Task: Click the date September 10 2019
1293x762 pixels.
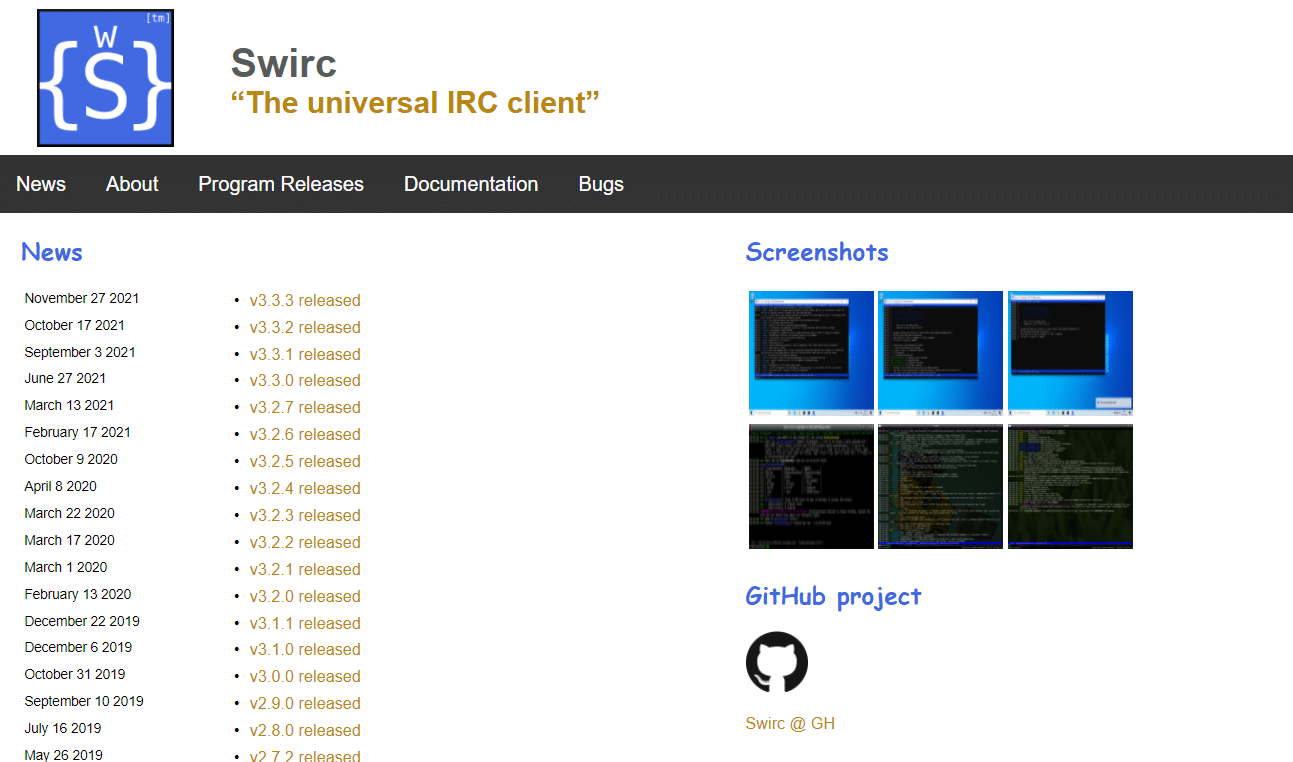Action: (84, 701)
